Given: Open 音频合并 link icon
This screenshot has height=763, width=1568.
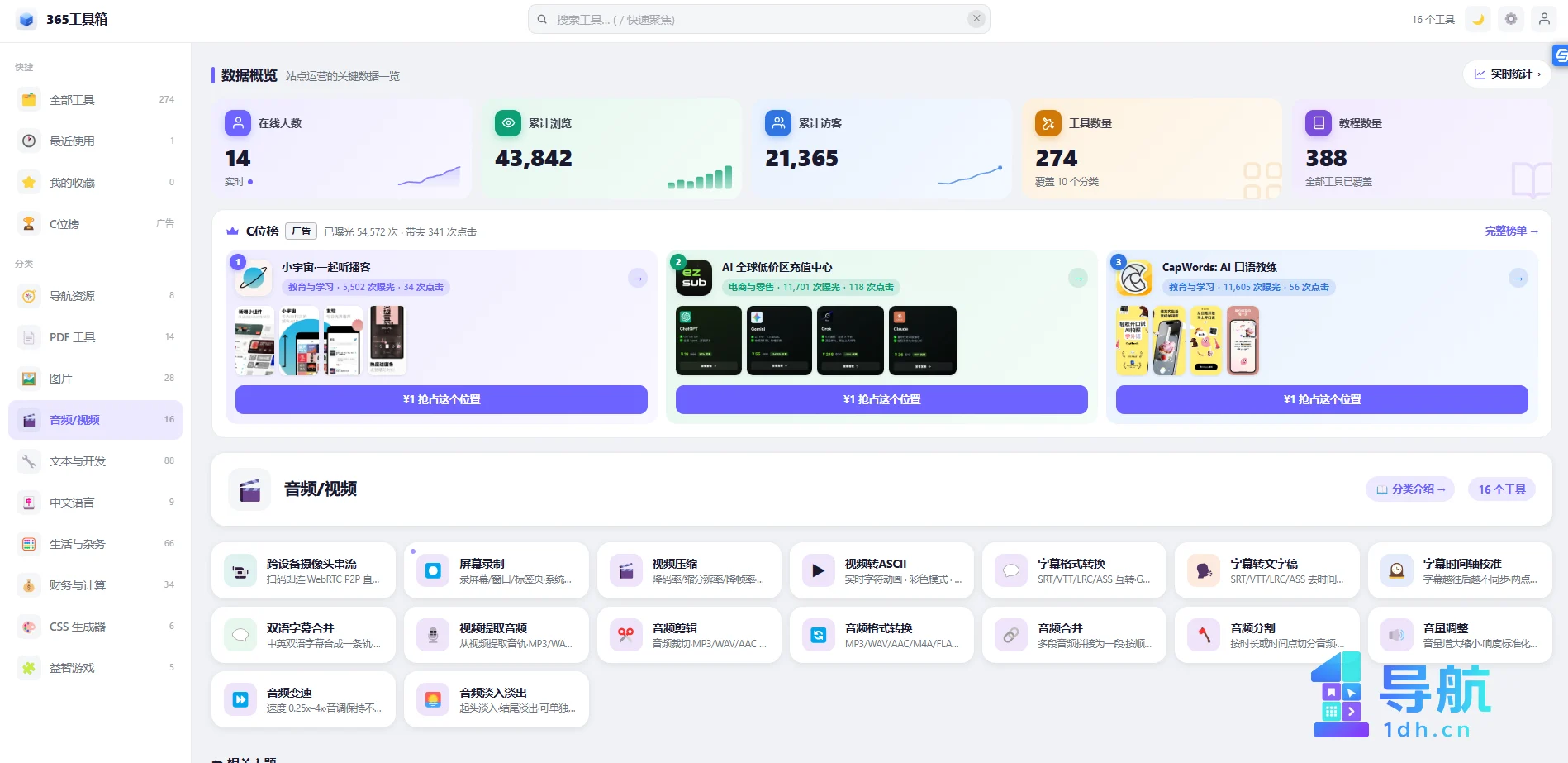Looking at the screenshot, I should [x=1011, y=635].
